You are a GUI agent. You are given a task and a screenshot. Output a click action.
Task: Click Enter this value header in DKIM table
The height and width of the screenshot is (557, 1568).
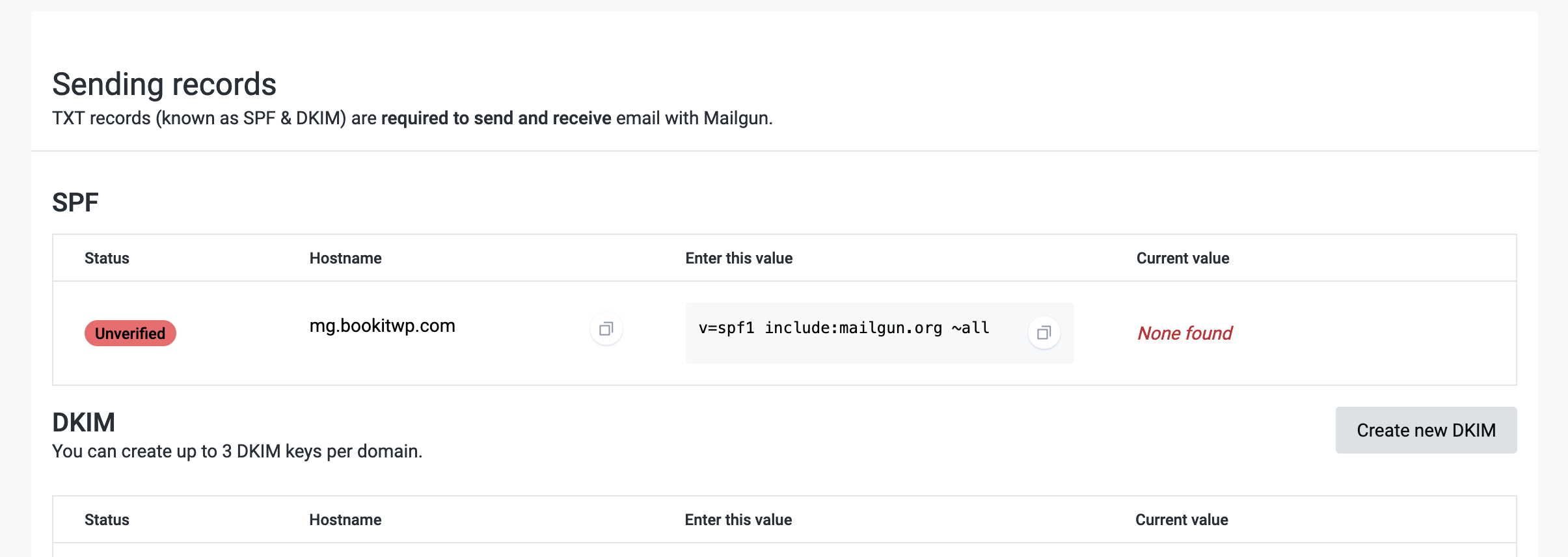coord(738,520)
